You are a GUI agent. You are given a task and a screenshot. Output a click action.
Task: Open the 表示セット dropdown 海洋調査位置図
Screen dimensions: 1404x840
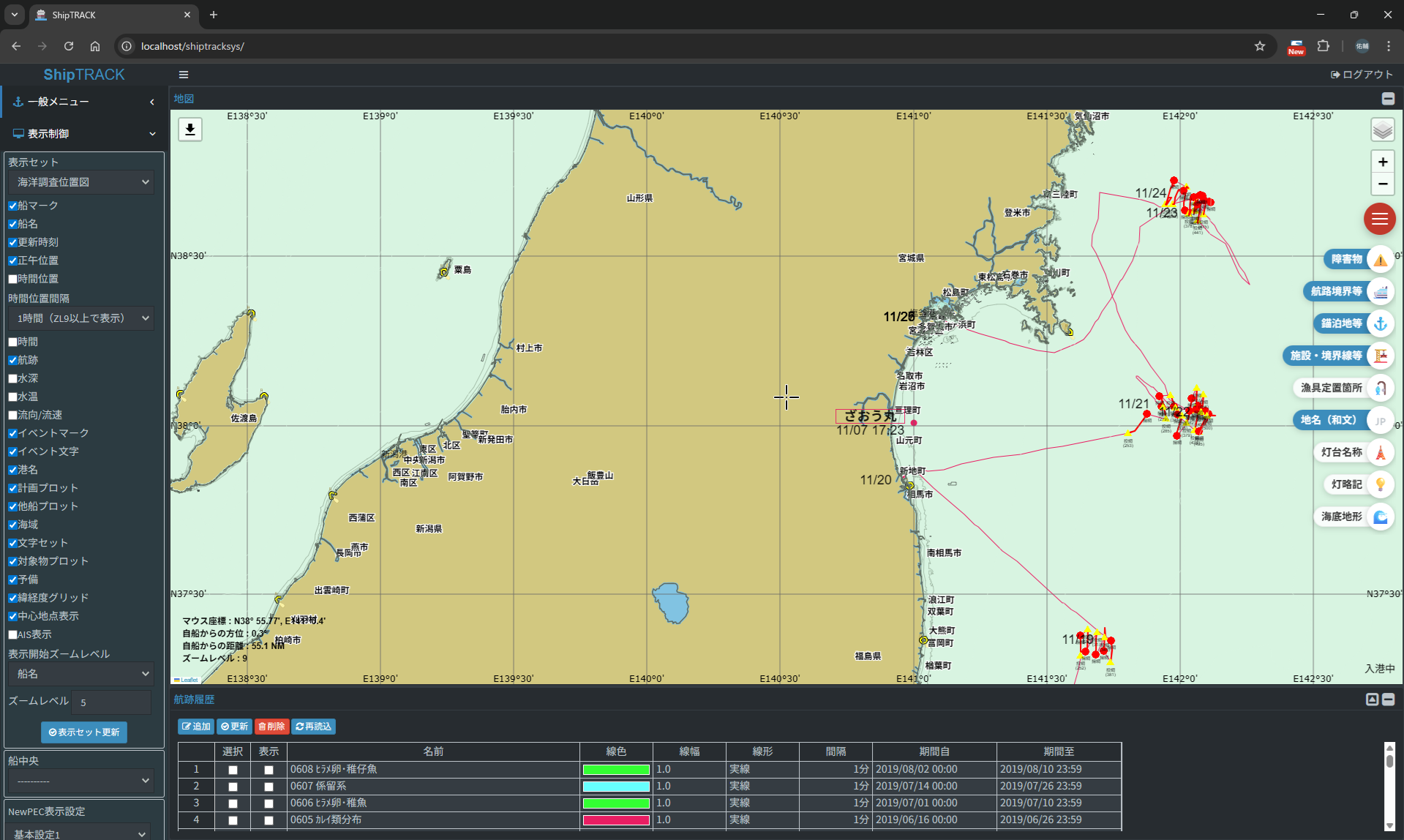coord(82,182)
